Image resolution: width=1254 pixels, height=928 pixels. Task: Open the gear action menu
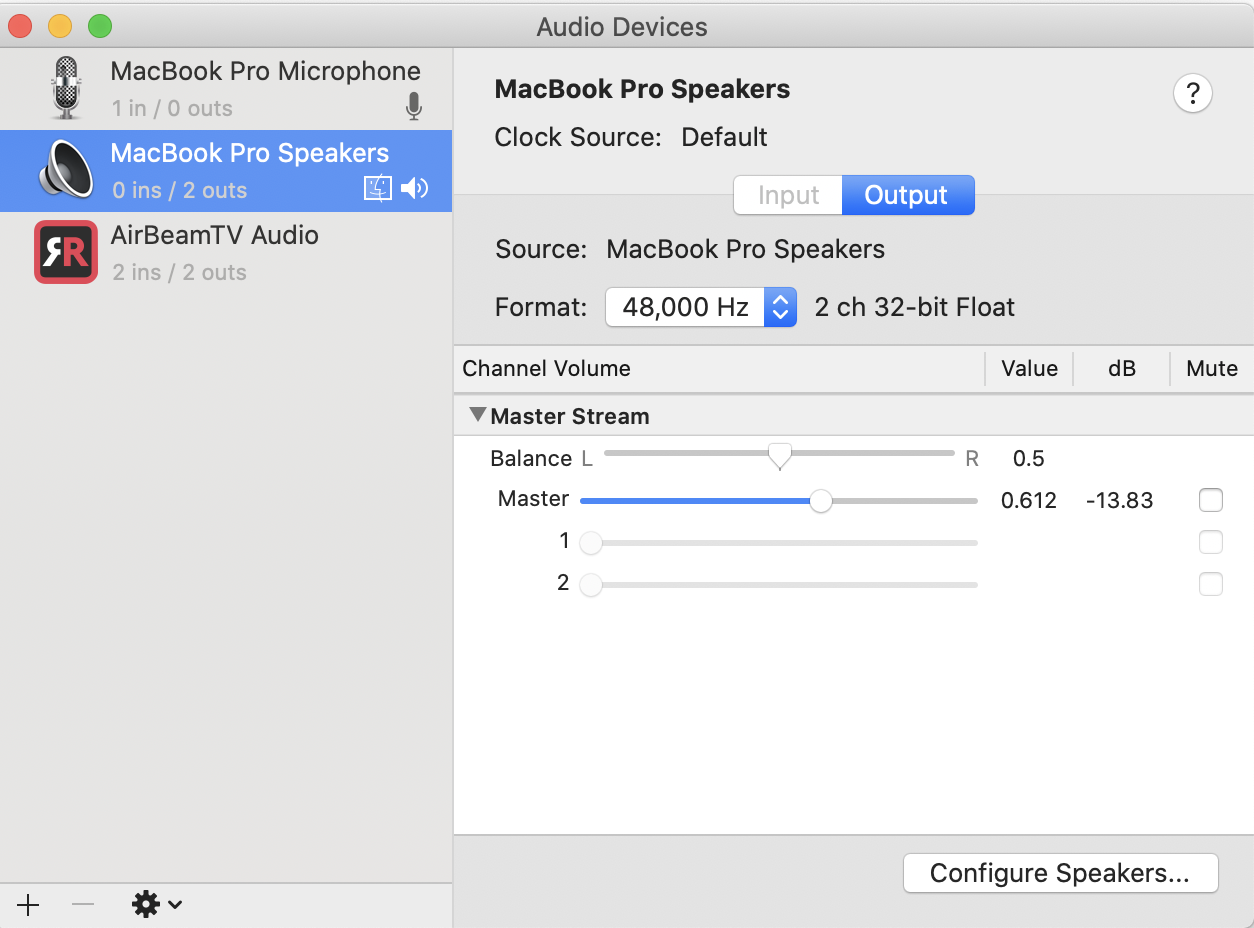[157, 905]
